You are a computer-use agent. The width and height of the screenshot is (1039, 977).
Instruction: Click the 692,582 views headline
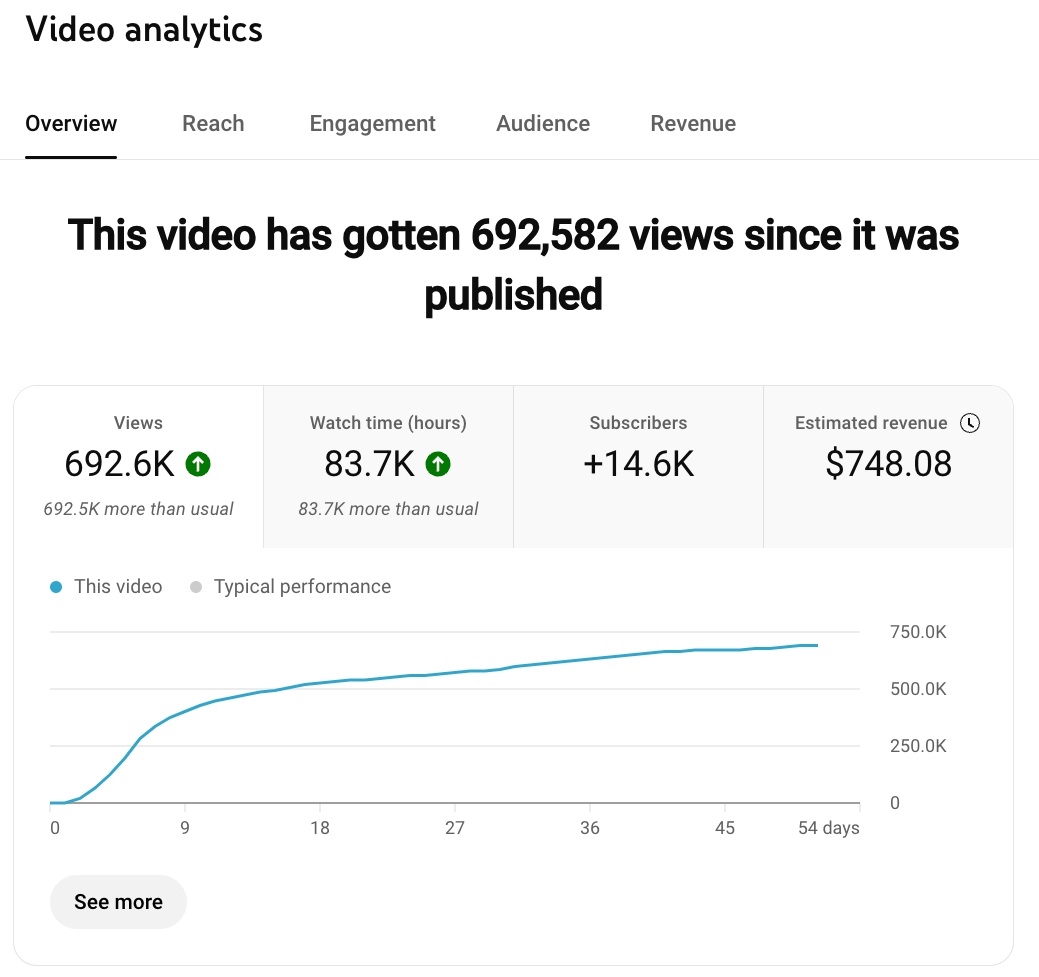pos(514,264)
